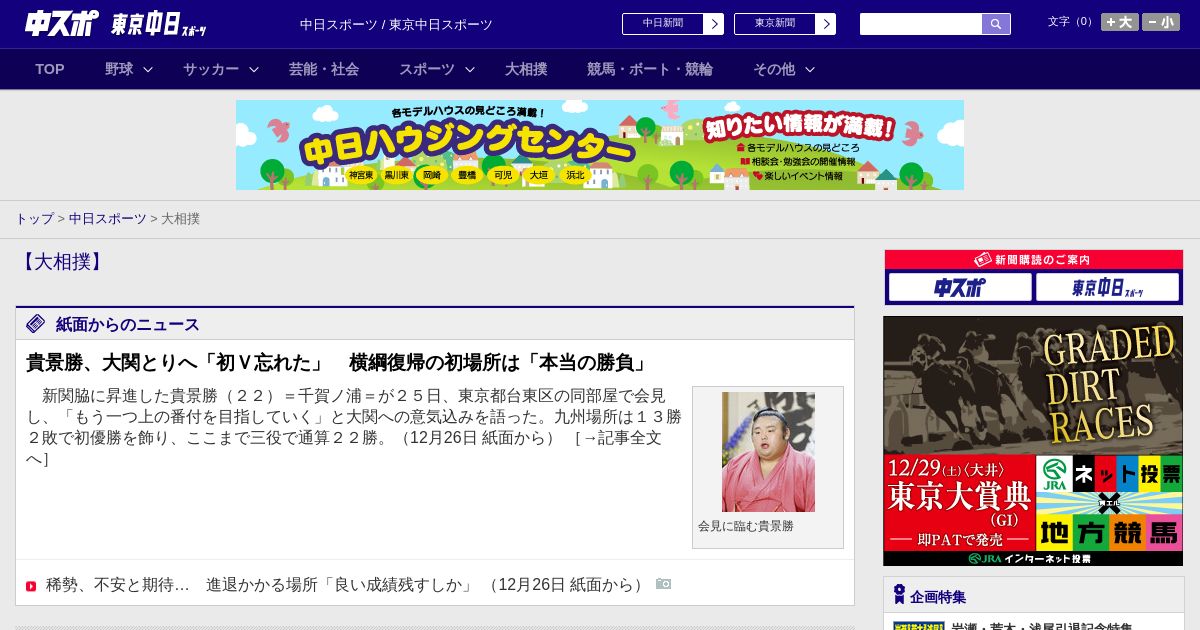1200x630 pixels.
Task: Click the magnifier search button
Action: click(996, 24)
